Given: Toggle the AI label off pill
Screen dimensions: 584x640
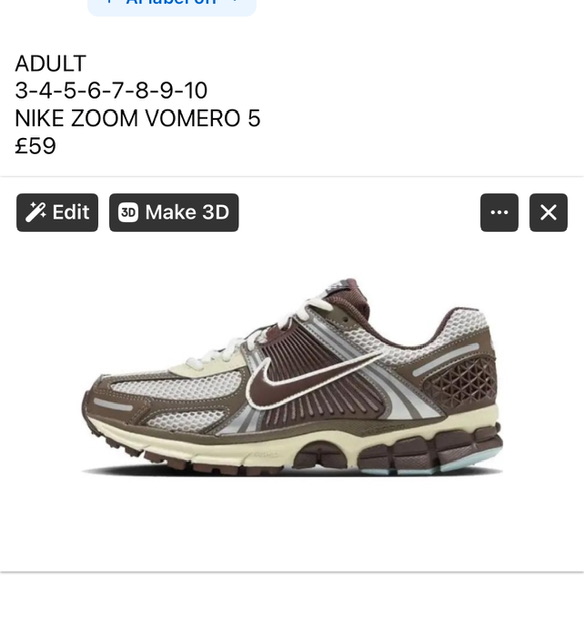Looking at the screenshot, I should (172, 5).
